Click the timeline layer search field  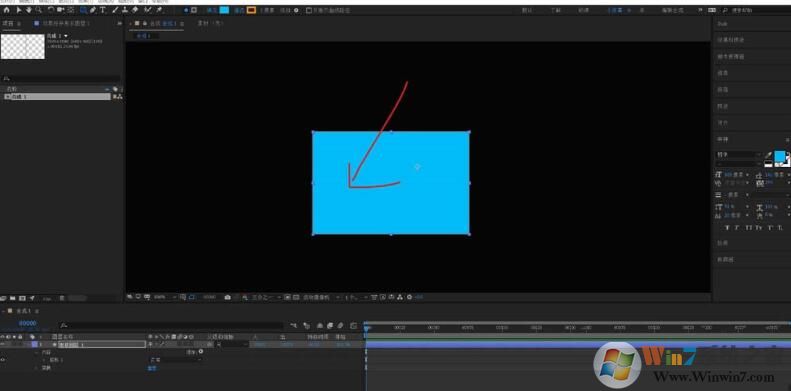click(171, 326)
